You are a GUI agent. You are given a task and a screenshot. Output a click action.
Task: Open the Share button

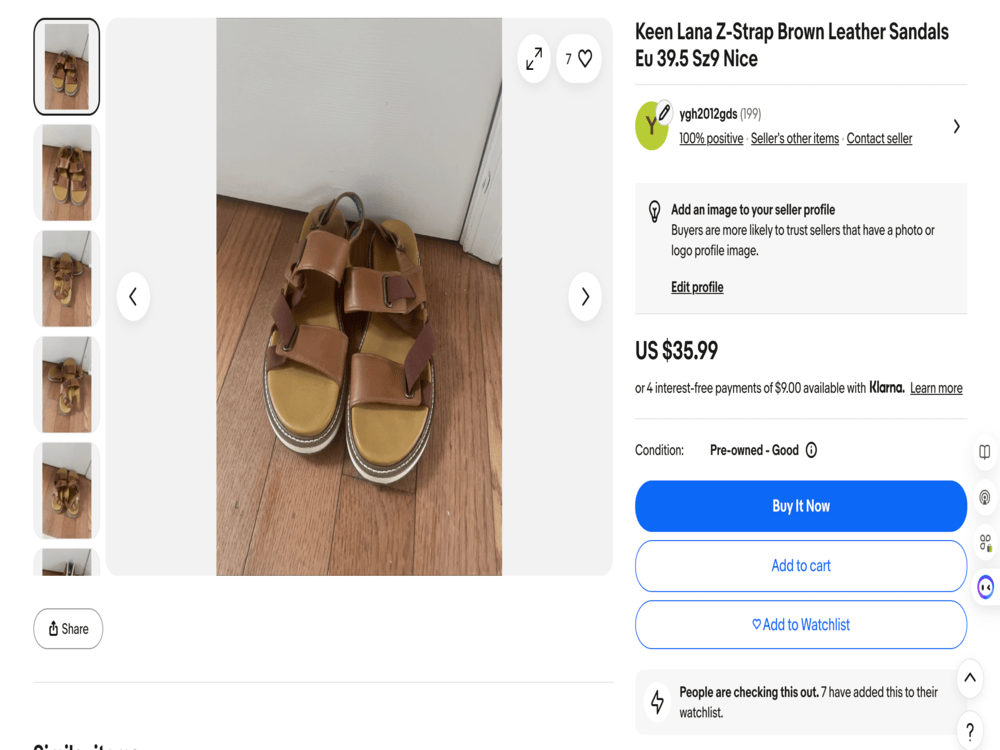click(x=68, y=629)
